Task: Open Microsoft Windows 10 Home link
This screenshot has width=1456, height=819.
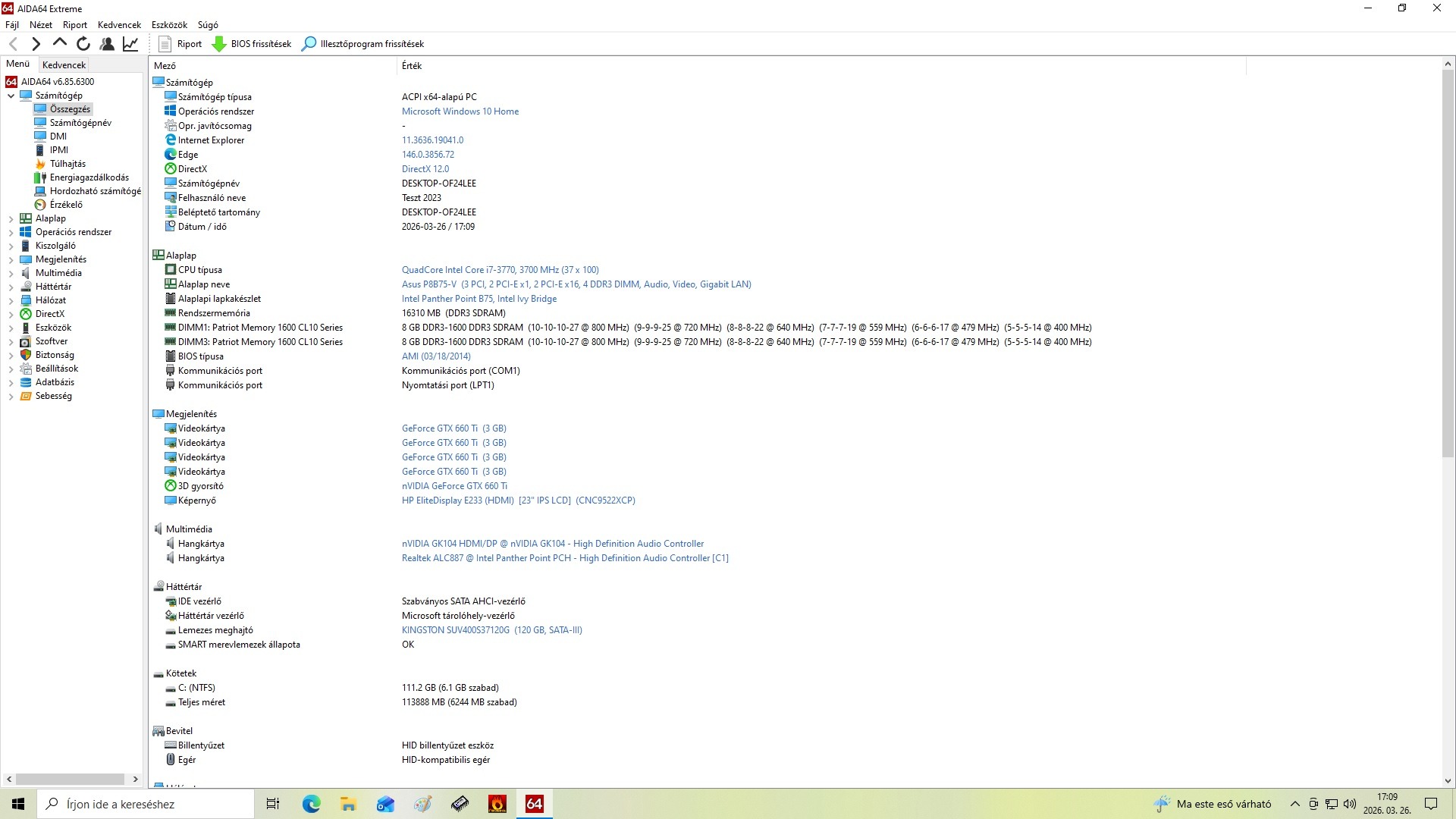Action: tap(460, 111)
